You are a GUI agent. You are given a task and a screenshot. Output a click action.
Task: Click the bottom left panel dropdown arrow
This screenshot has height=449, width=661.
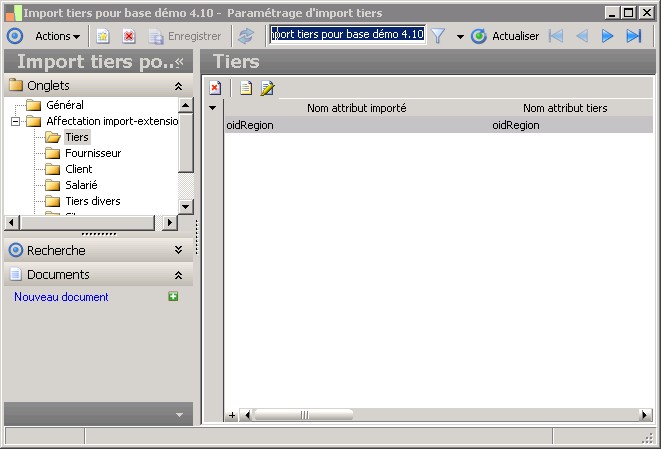click(179, 415)
